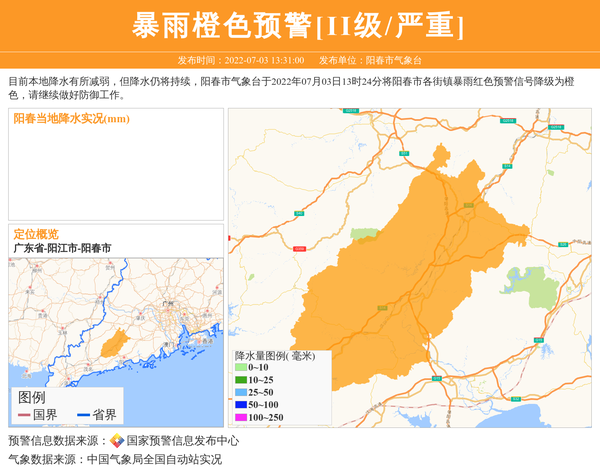Click the 100~250 magenta legend swatch
The width and height of the screenshot is (600, 471).
click(x=241, y=417)
